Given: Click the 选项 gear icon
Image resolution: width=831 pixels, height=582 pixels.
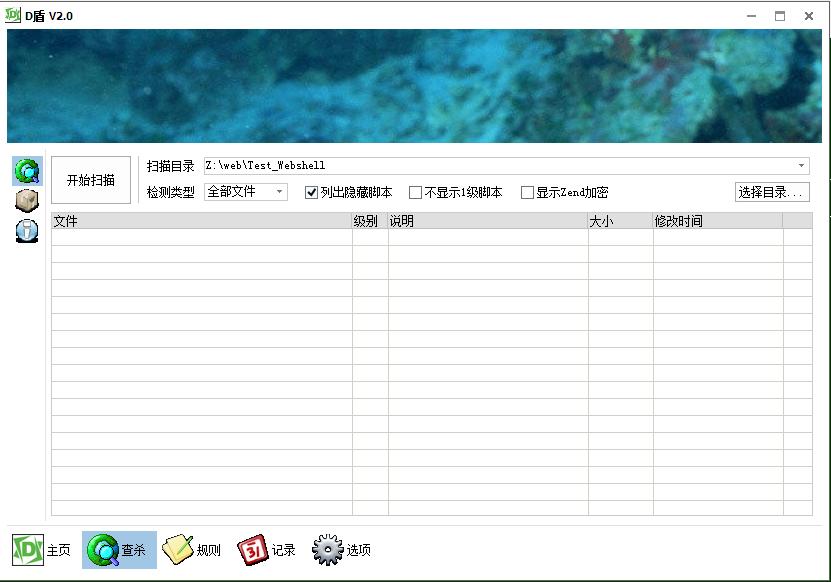Looking at the screenshot, I should [x=328, y=550].
